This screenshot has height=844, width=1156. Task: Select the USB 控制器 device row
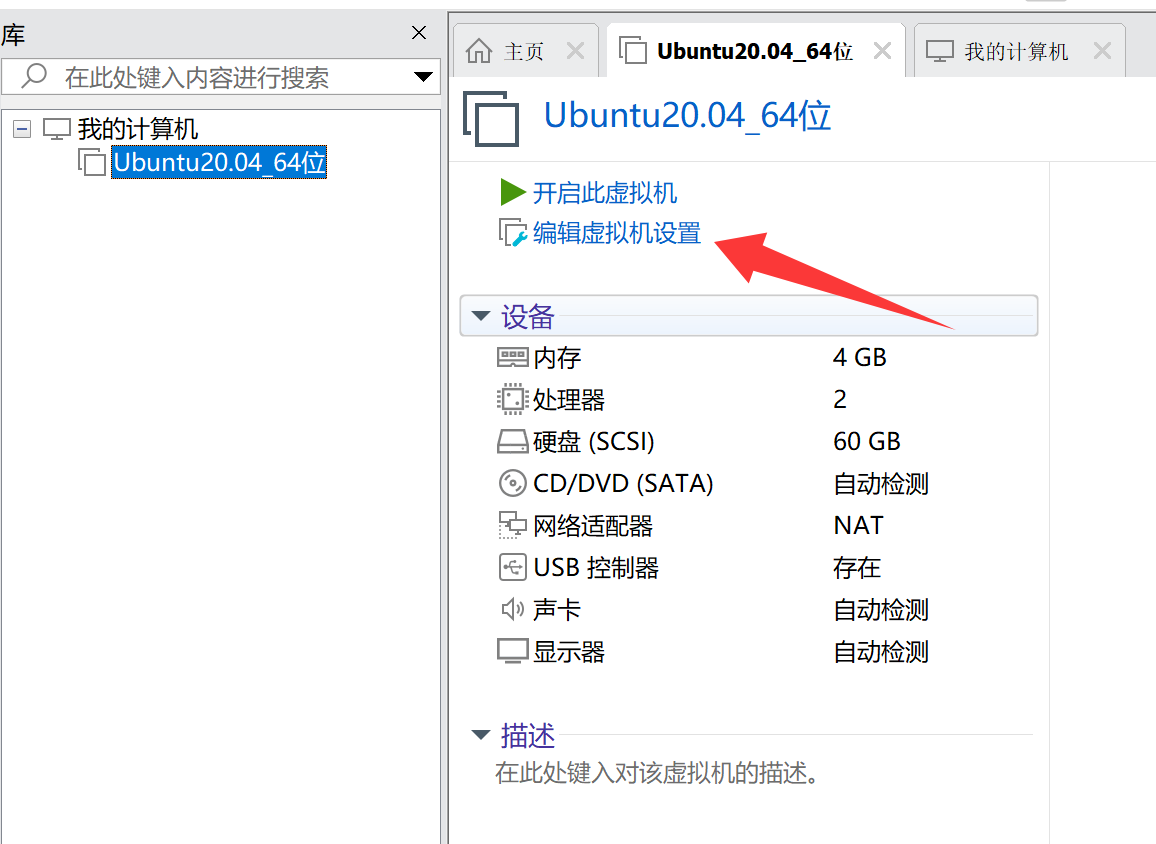pos(748,568)
